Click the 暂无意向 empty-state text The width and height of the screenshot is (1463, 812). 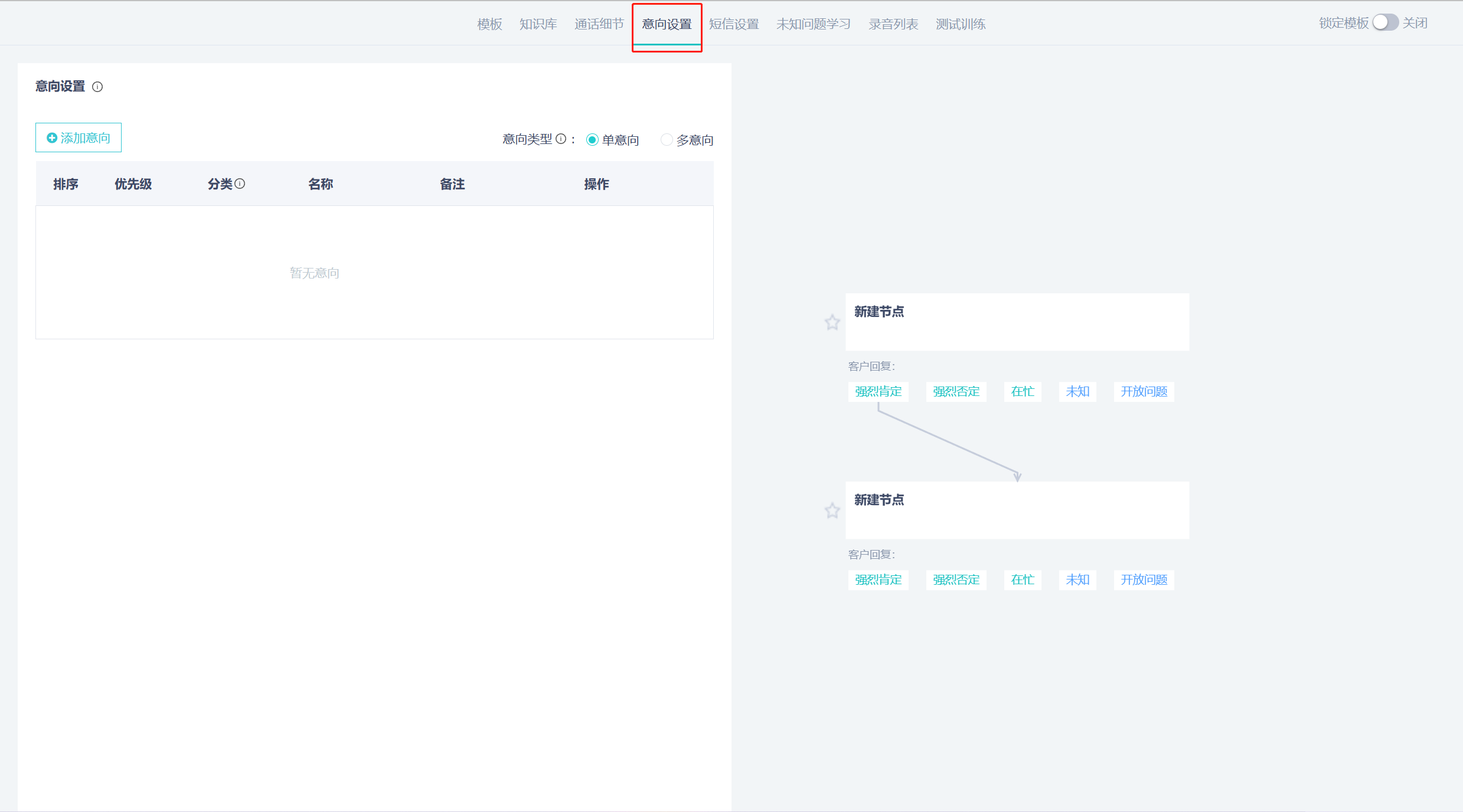(315, 273)
